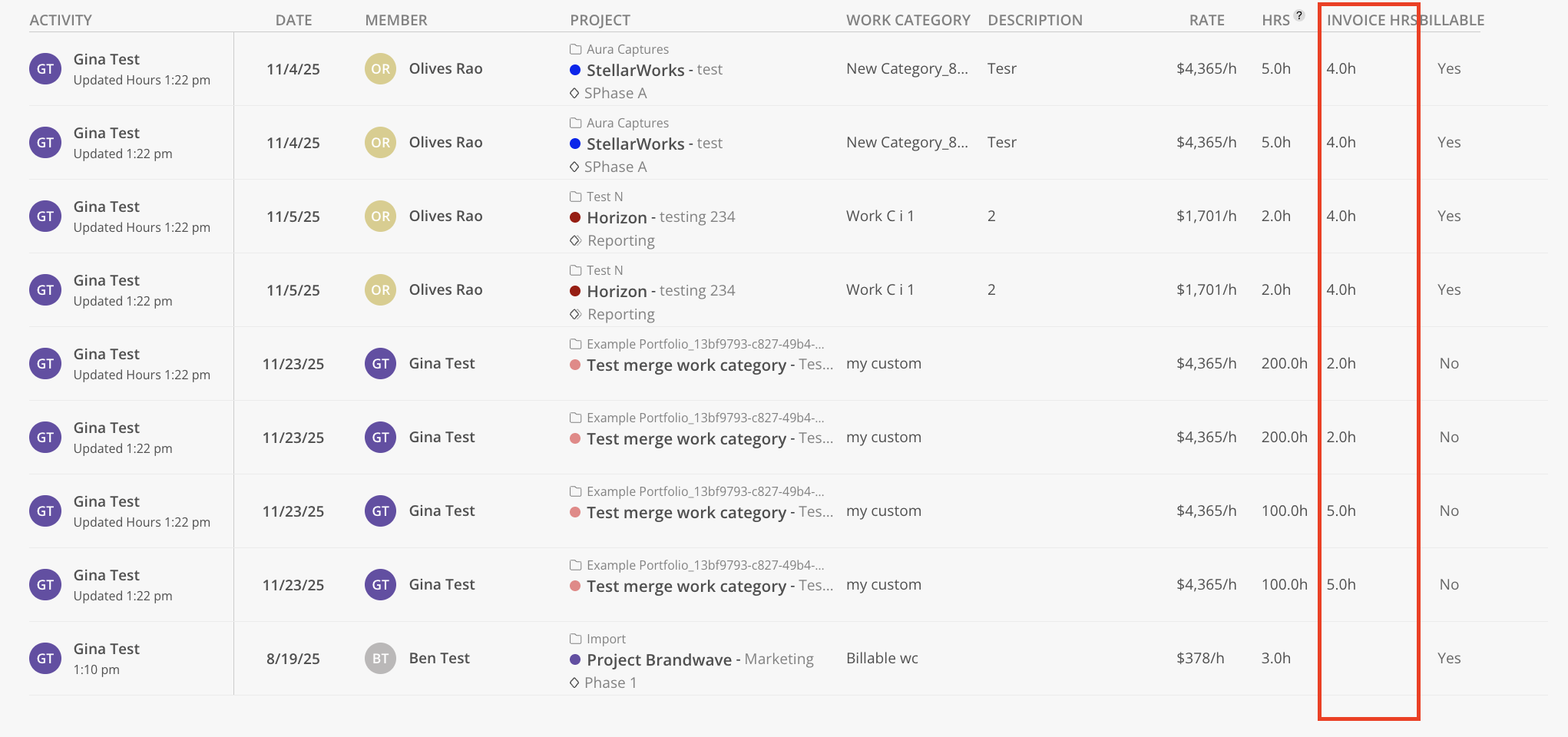Image resolution: width=1568 pixels, height=737 pixels.
Task: Click the diamond icon beside Phase 1
Action: tap(574, 682)
